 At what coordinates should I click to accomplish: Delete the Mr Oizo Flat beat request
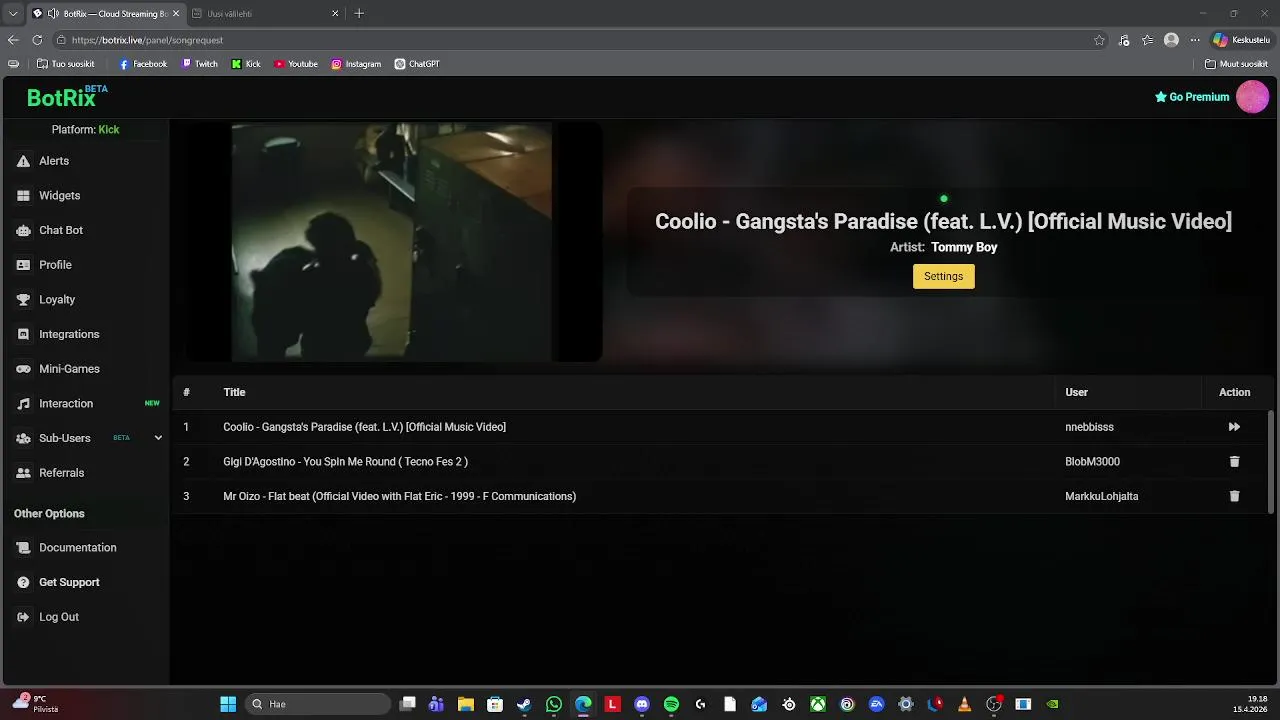1234,496
